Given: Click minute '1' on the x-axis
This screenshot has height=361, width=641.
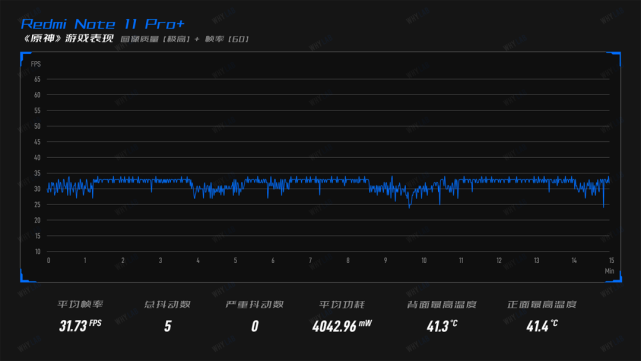Looking at the screenshot, I should point(85,260).
